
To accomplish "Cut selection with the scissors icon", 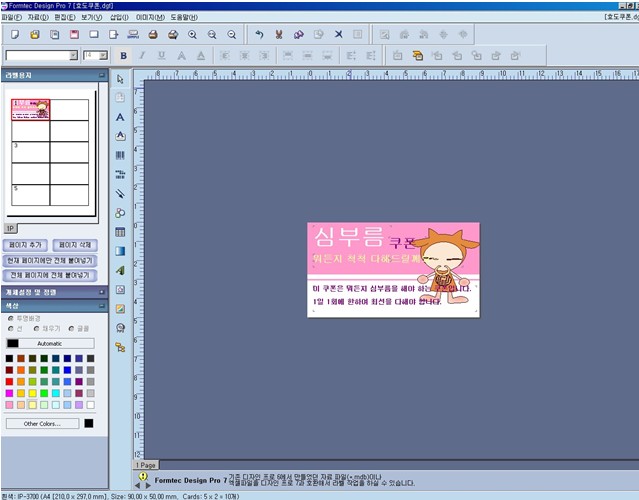I will pos(279,35).
